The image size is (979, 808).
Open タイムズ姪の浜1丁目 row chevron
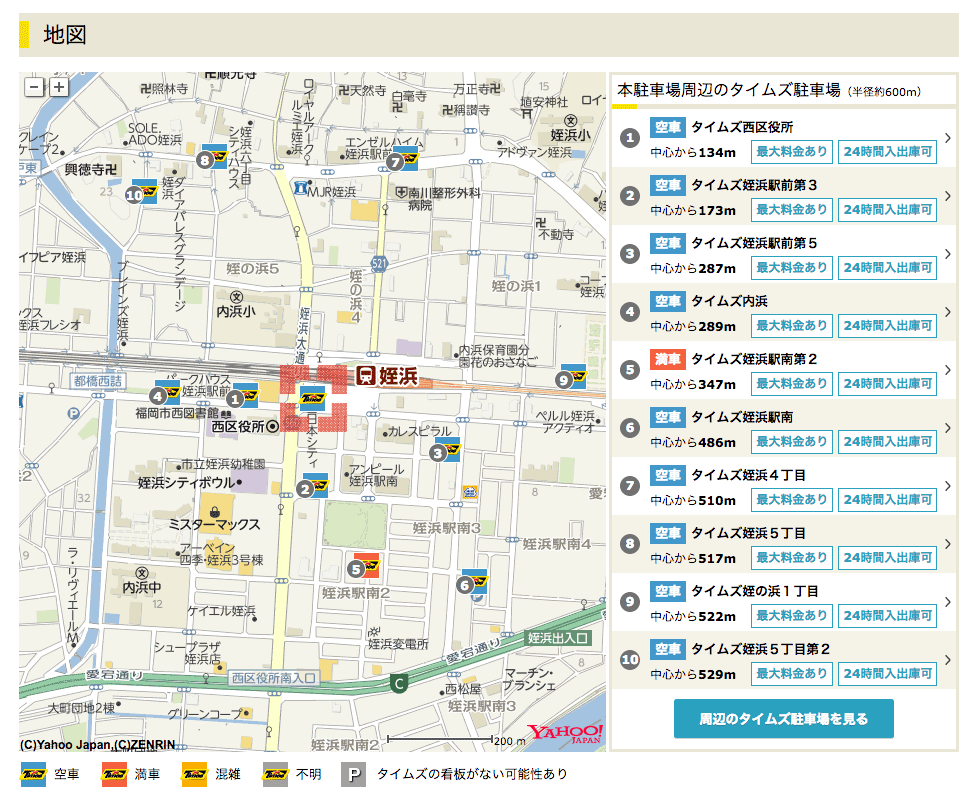[x=948, y=602]
